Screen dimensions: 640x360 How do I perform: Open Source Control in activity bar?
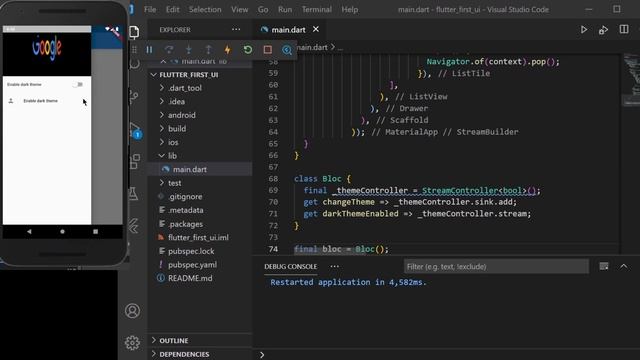(134, 97)
